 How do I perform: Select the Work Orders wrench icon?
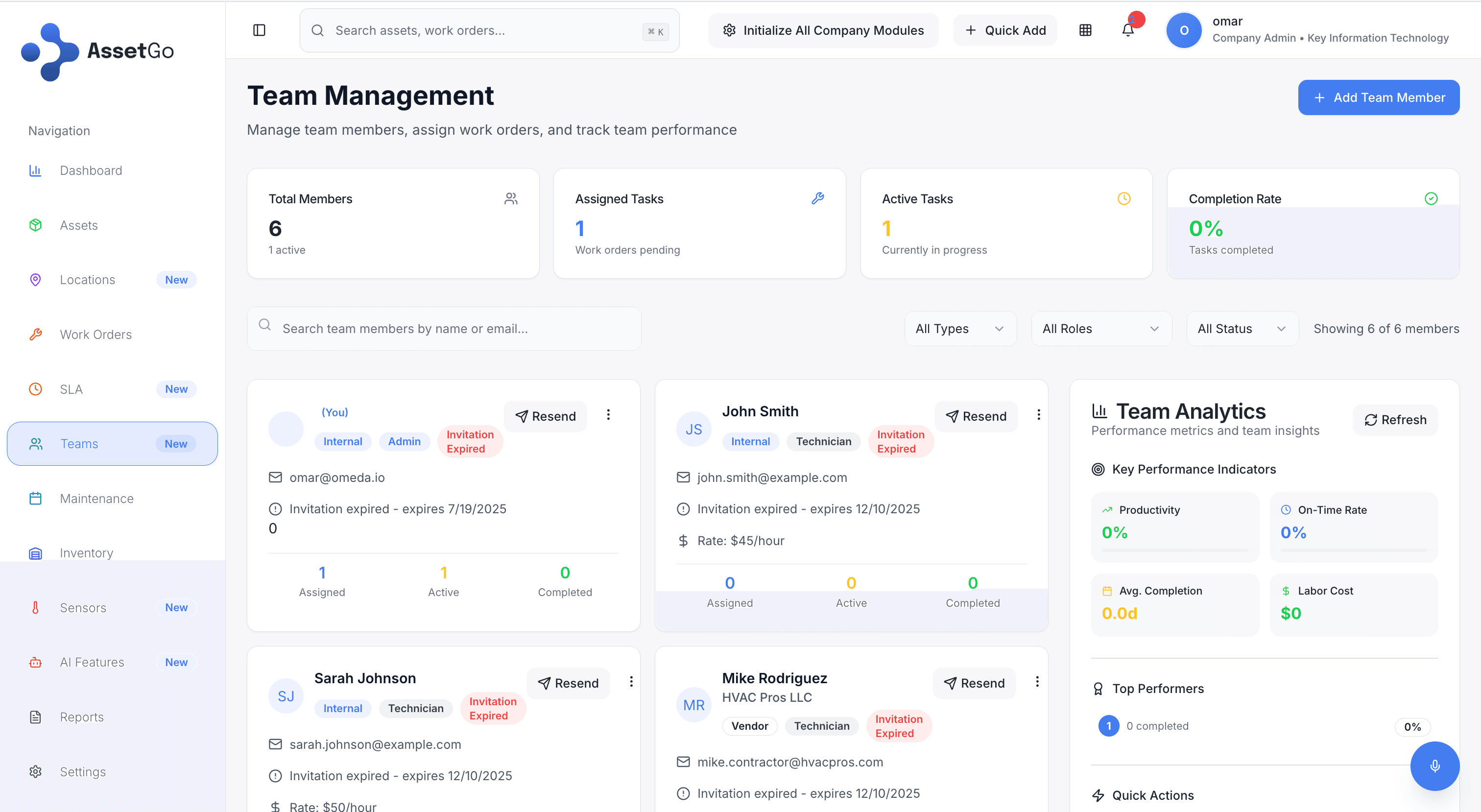coord(35,334)
